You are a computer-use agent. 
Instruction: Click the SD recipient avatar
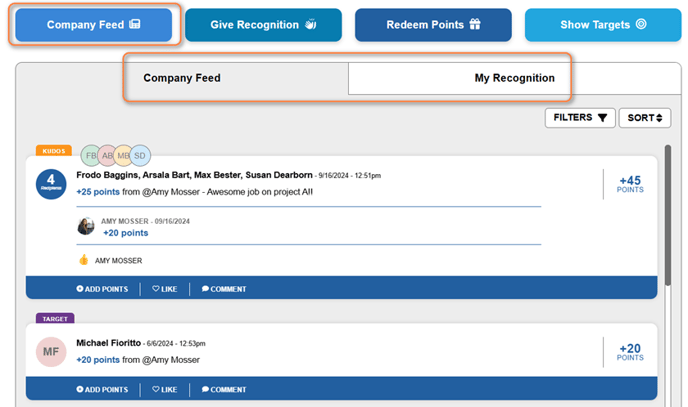tap(140, 156)
